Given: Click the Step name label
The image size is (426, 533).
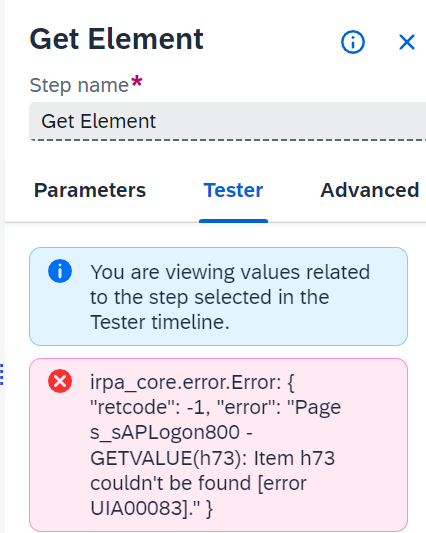Looking at the screenshot, I should coord(79,85).
